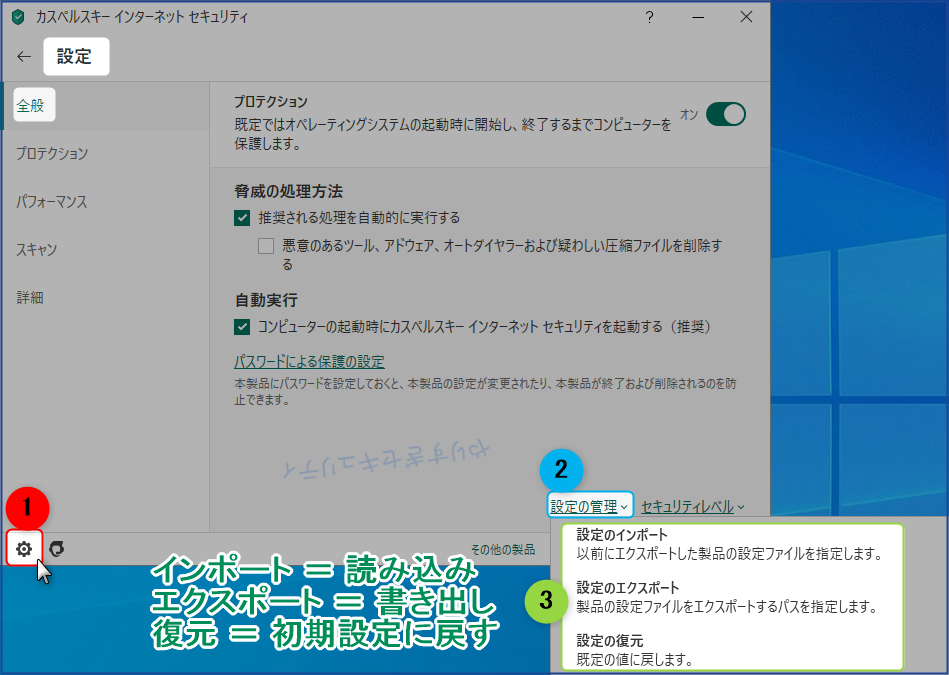The height and width of the screenshot is (675, 949).
Task: Click the その他の製品 link
Action: click(x=503, y=549)
